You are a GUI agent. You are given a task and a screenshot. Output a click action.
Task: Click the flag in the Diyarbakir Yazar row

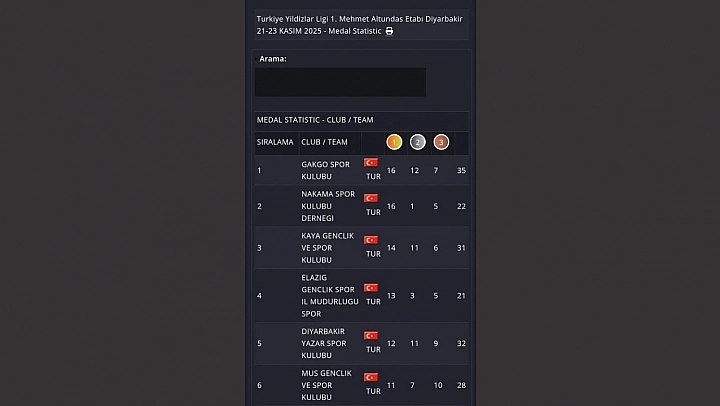371,336
